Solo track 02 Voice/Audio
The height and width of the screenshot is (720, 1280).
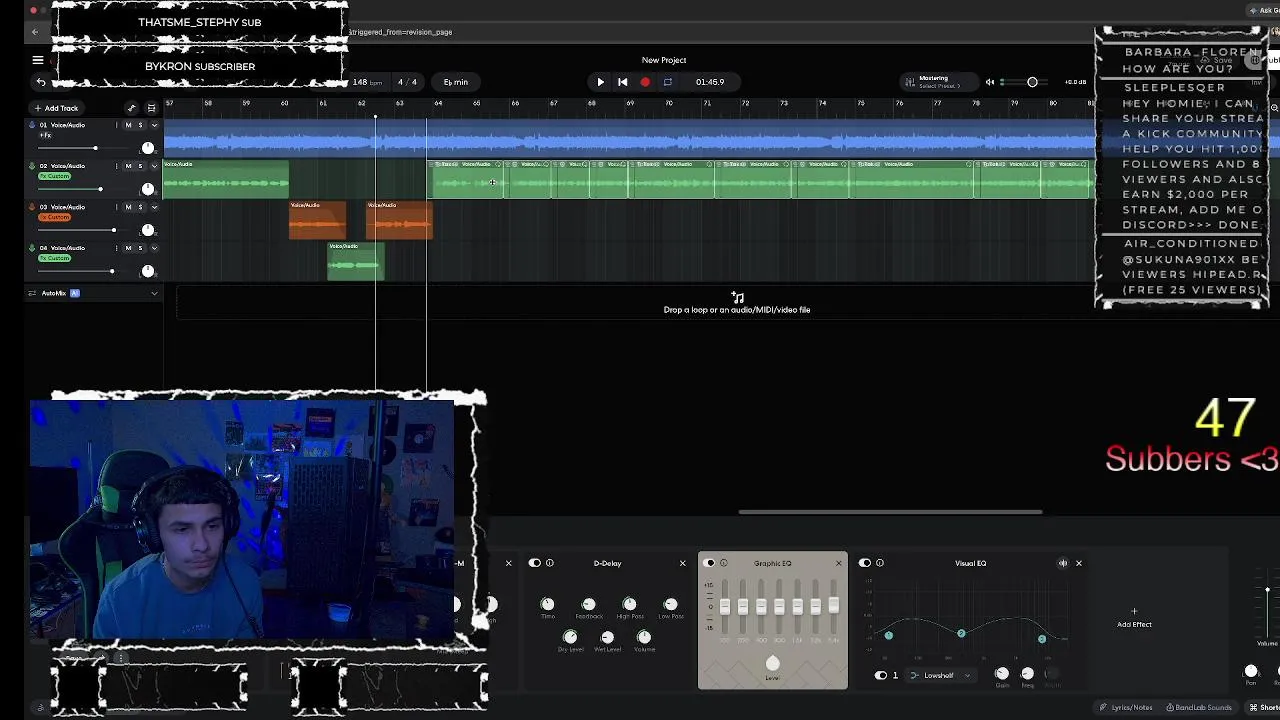(x=140, y=166)
